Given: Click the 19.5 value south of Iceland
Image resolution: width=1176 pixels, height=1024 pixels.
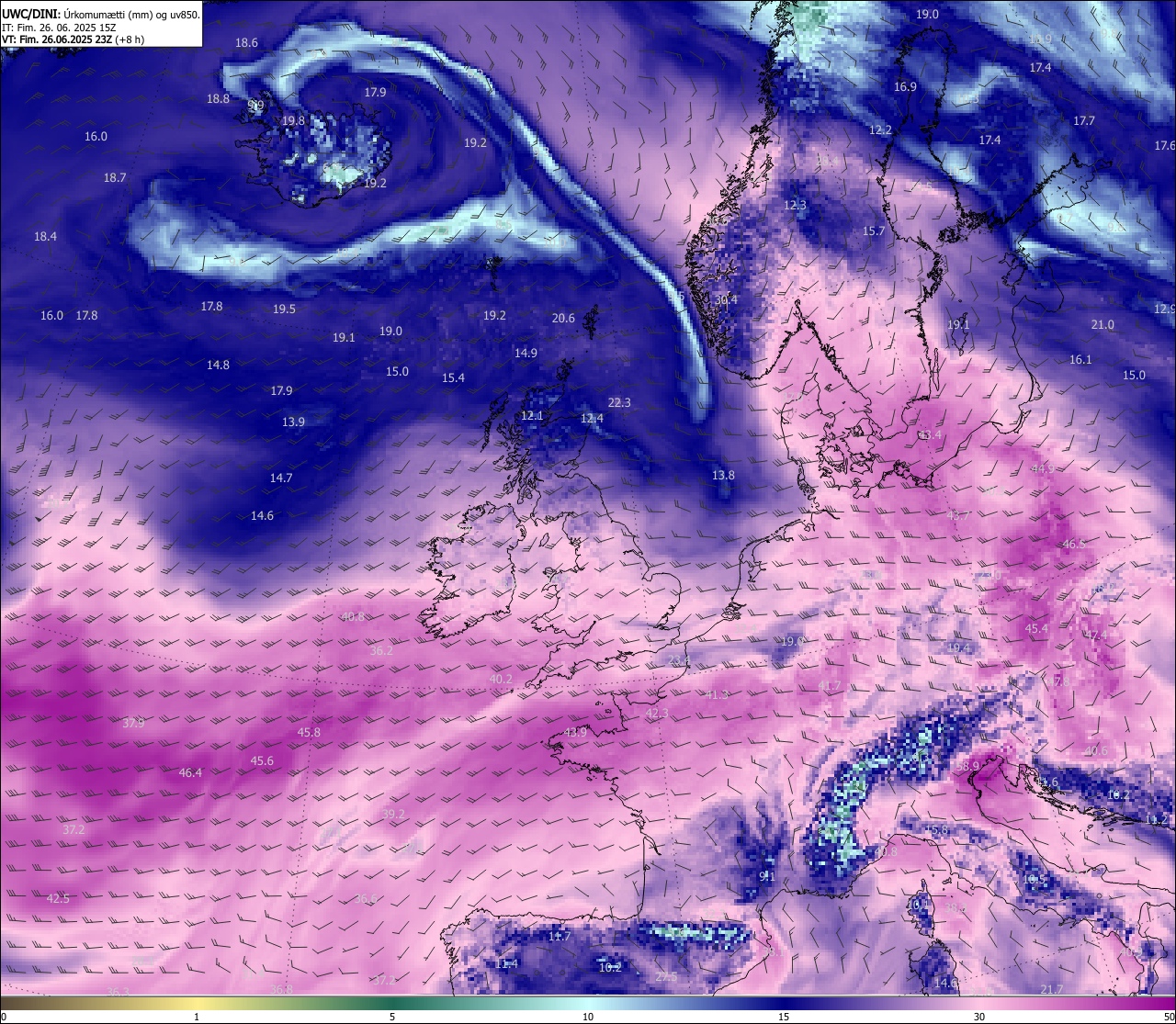Looking at the screenshot, I should (284, 309).
